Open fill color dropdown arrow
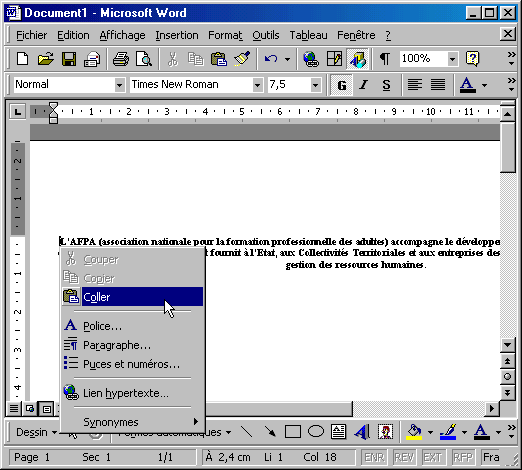Viewport: 522px width, 470px height. pyautogui.click(x=430, y=432)
